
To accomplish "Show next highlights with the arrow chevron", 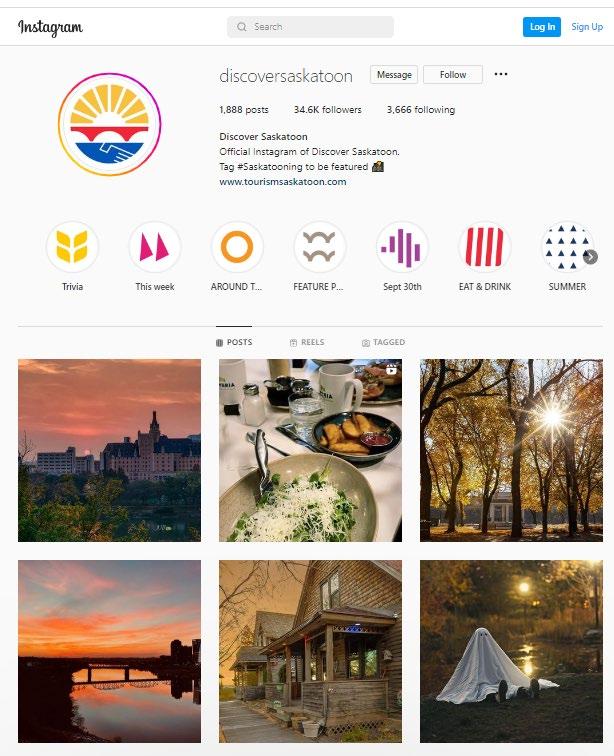I will 590,257.
